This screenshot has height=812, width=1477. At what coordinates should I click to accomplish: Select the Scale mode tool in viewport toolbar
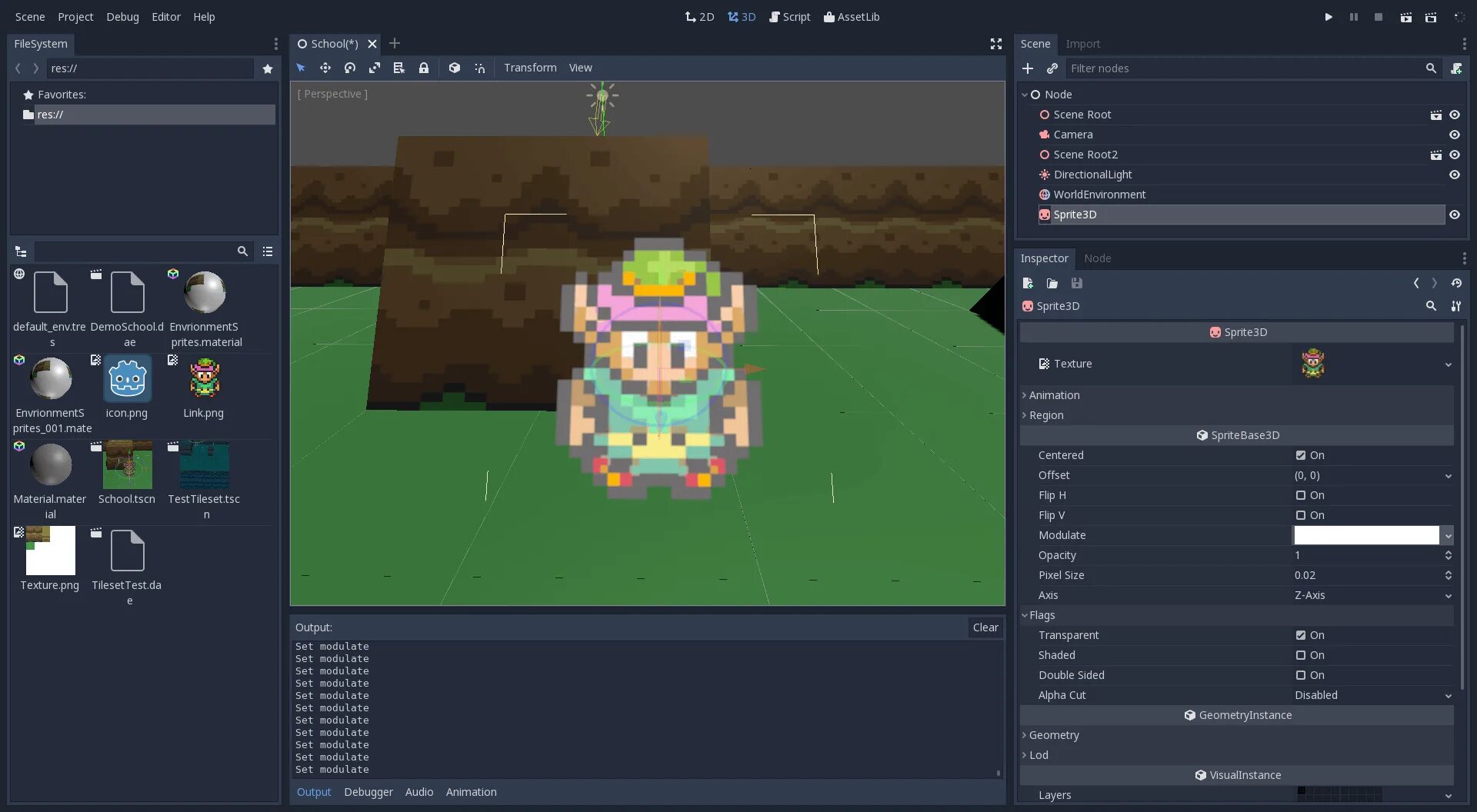pyautogui.click(x=375, y=68)
